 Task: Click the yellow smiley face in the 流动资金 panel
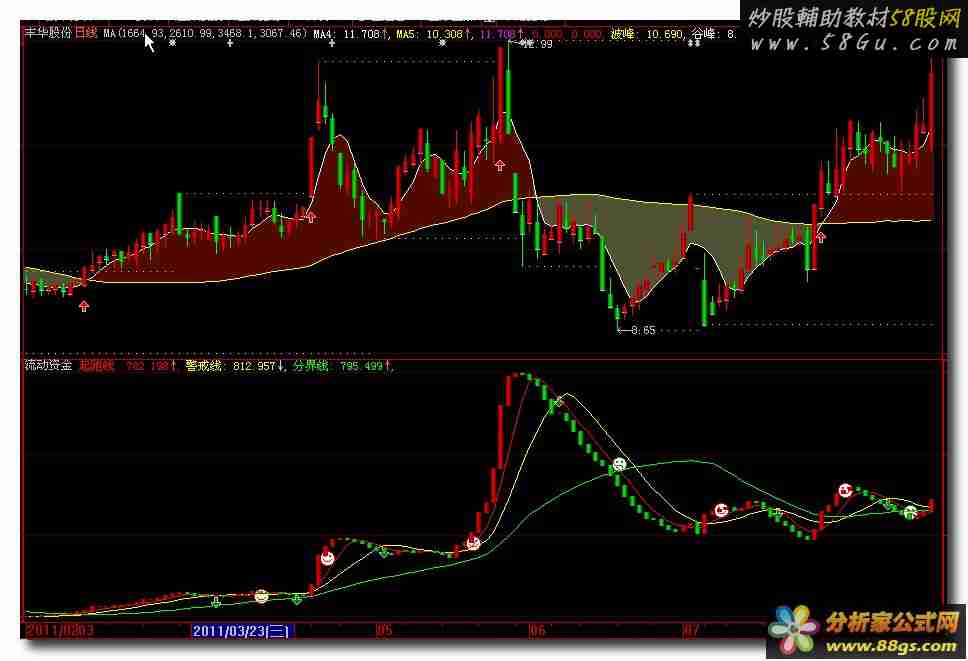[262, 596]
